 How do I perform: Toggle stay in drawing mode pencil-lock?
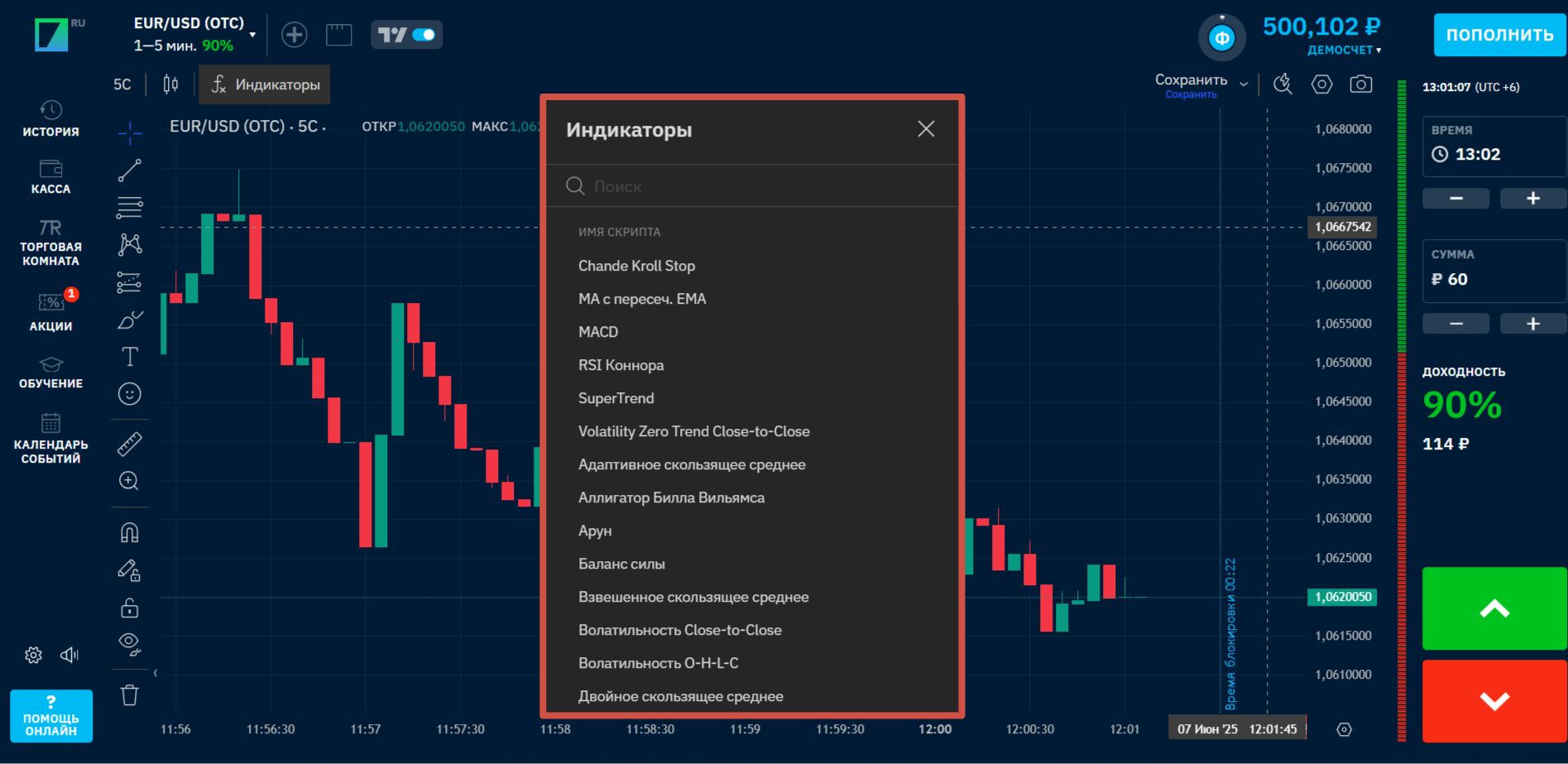[130, 570]
